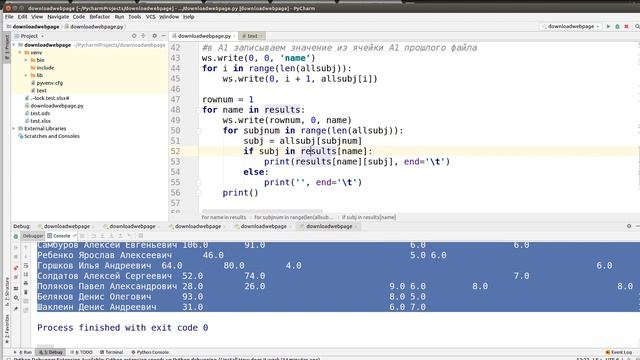Click the scroll-to-end icon in console toolbar

[26, 274]
